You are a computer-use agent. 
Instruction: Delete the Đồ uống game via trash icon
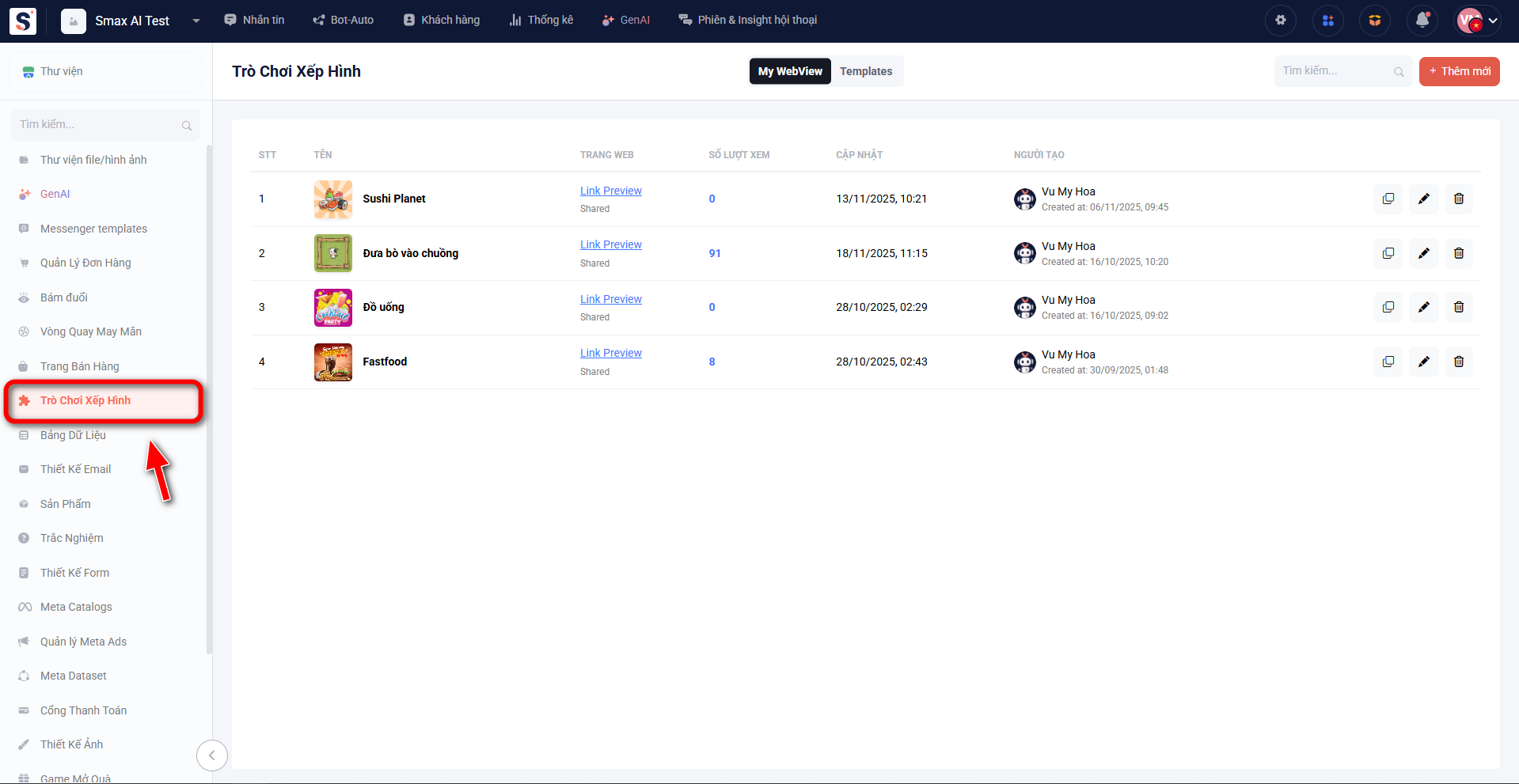[x=1458, y=307]
